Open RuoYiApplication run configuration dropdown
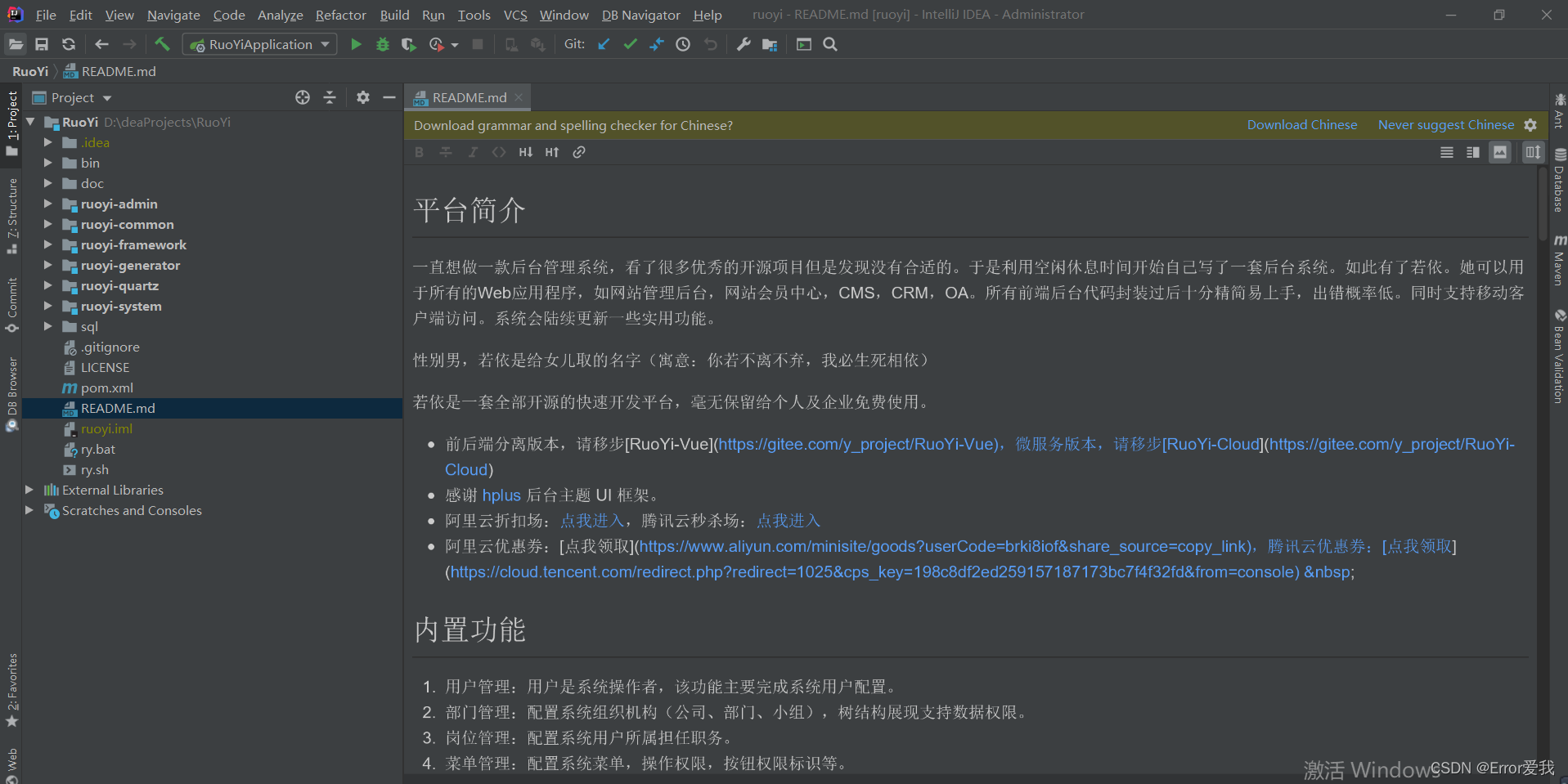The image size is (1568, 784). (260, 45)
